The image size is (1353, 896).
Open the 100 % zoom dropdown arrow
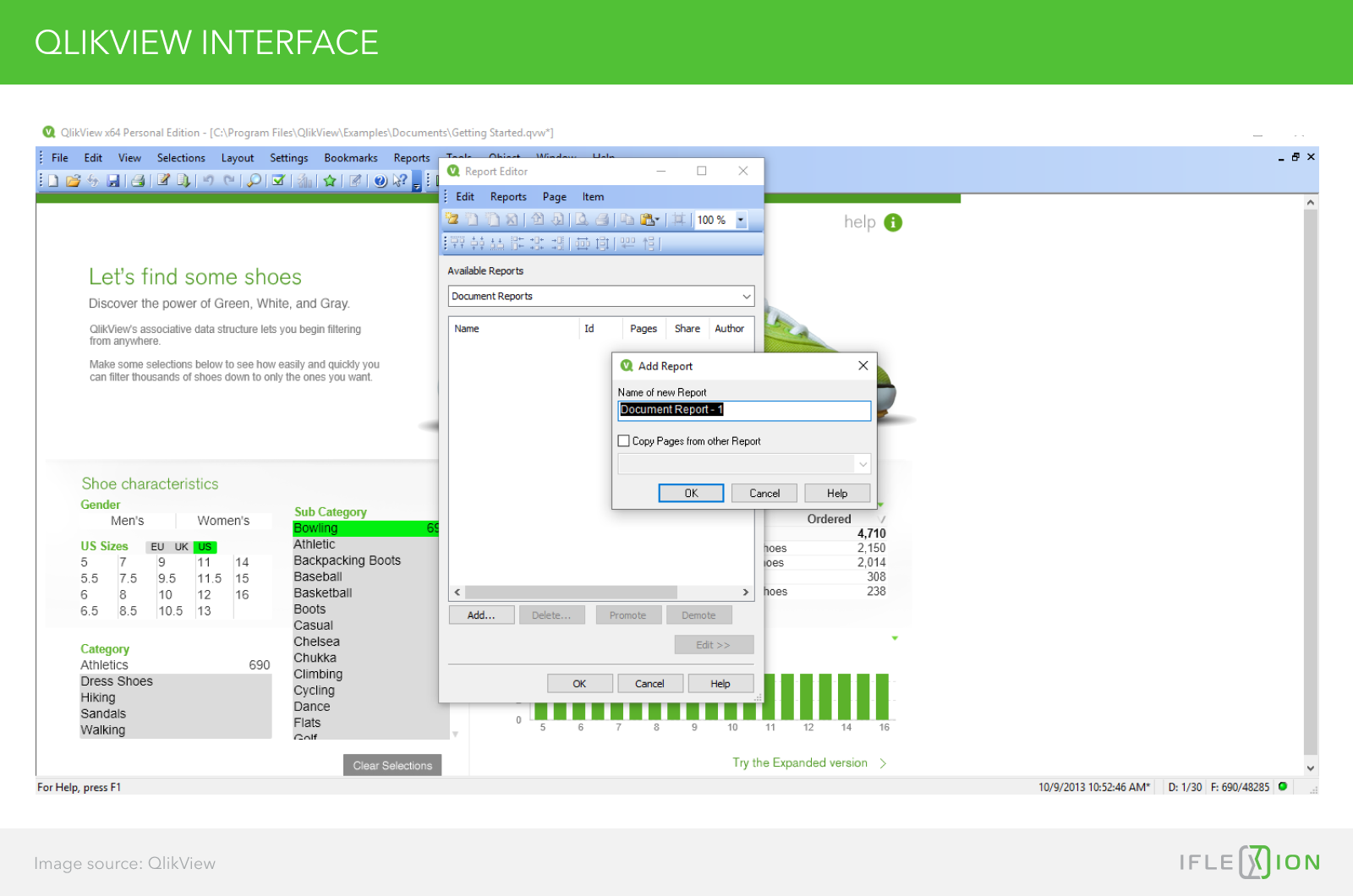point(741,220)
